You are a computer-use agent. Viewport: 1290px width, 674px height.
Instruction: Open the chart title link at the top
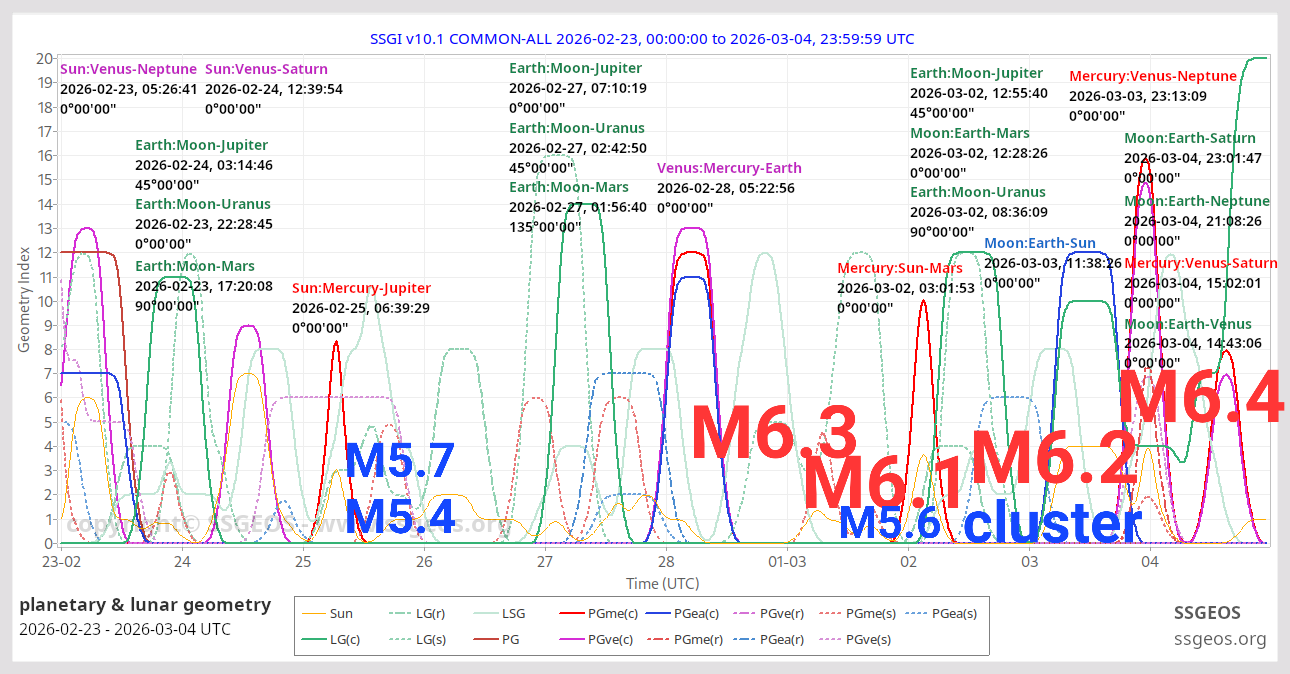tap(642, 39)
